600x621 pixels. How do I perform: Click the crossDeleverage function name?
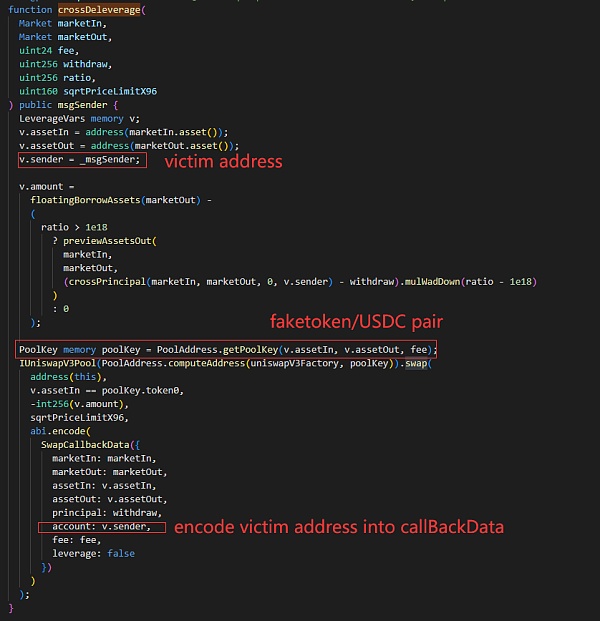(x=99, y=10)
